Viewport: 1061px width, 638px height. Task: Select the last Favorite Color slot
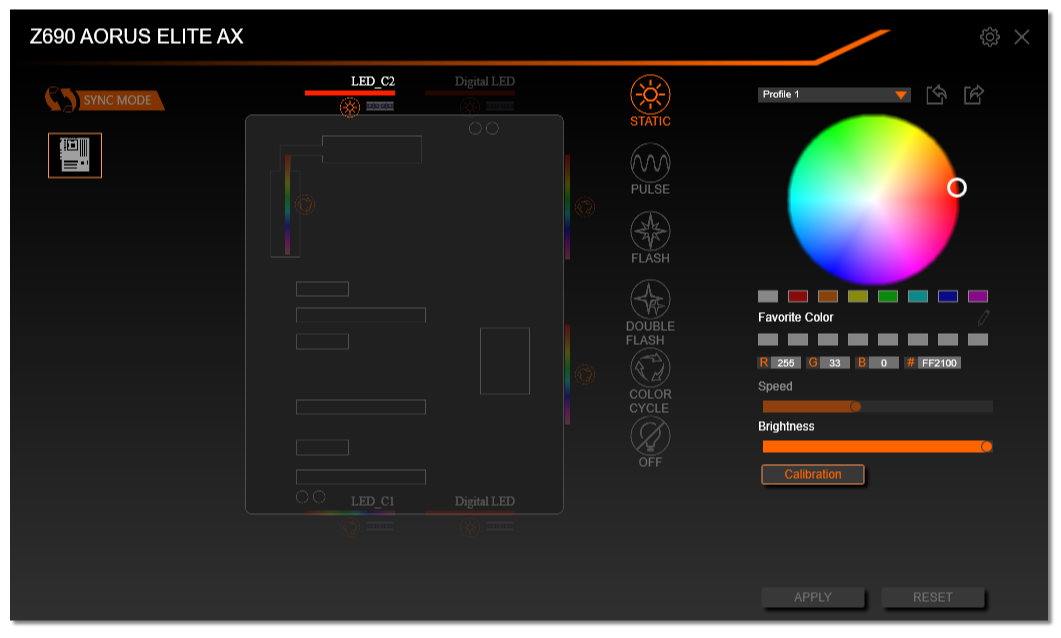point(978,339)
